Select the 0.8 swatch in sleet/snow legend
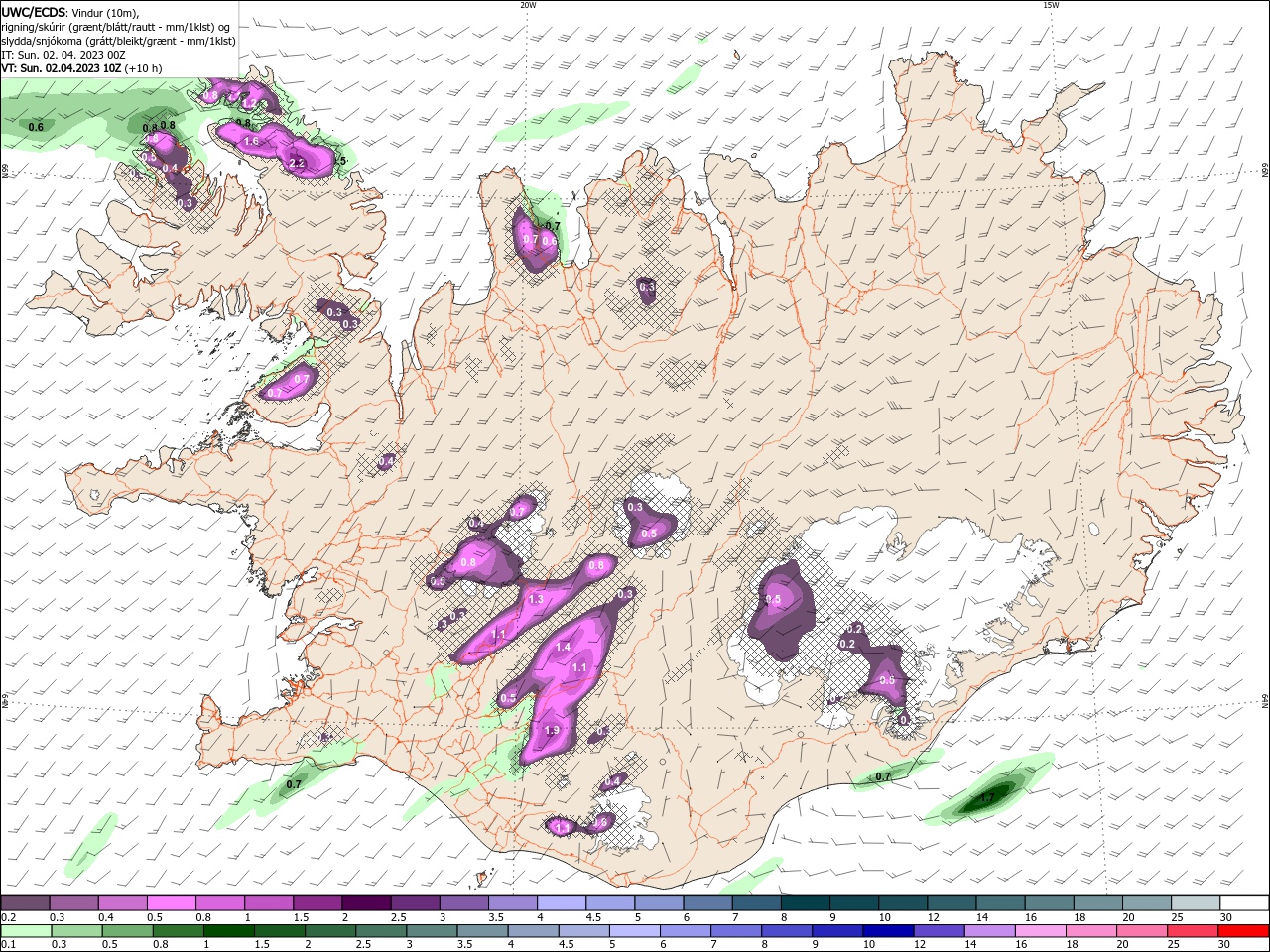The image size is (1270, 952). click(219, 903)
